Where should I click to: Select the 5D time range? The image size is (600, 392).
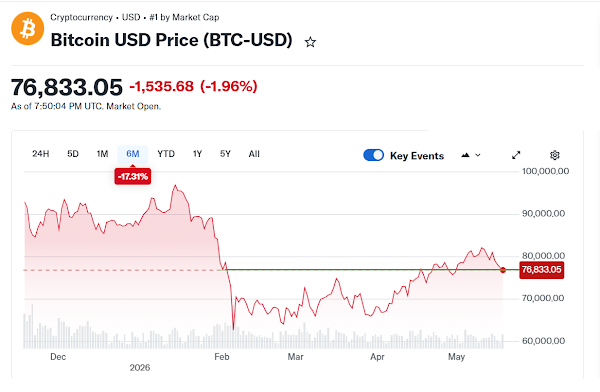tap(73, 154)
